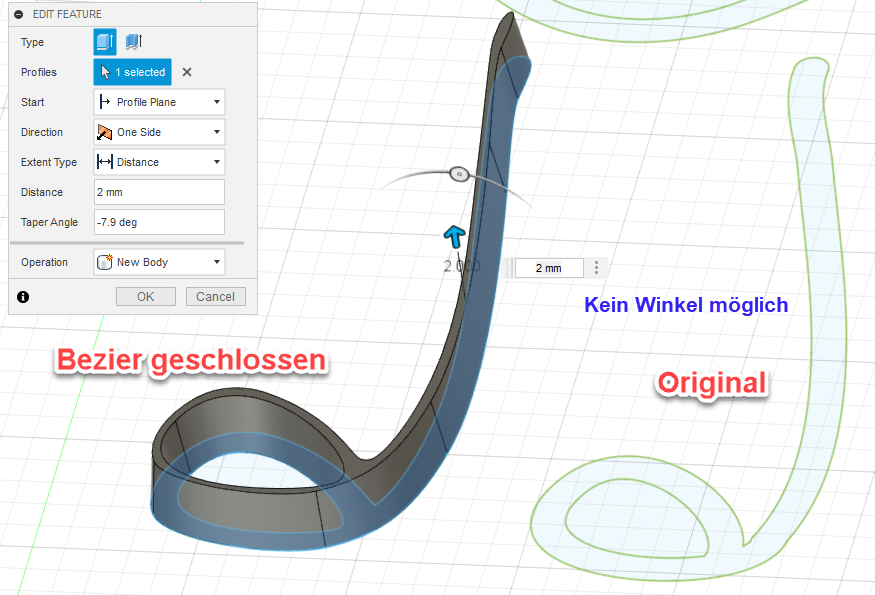Select the solid Extrude type icon

[x=105, y=42]
